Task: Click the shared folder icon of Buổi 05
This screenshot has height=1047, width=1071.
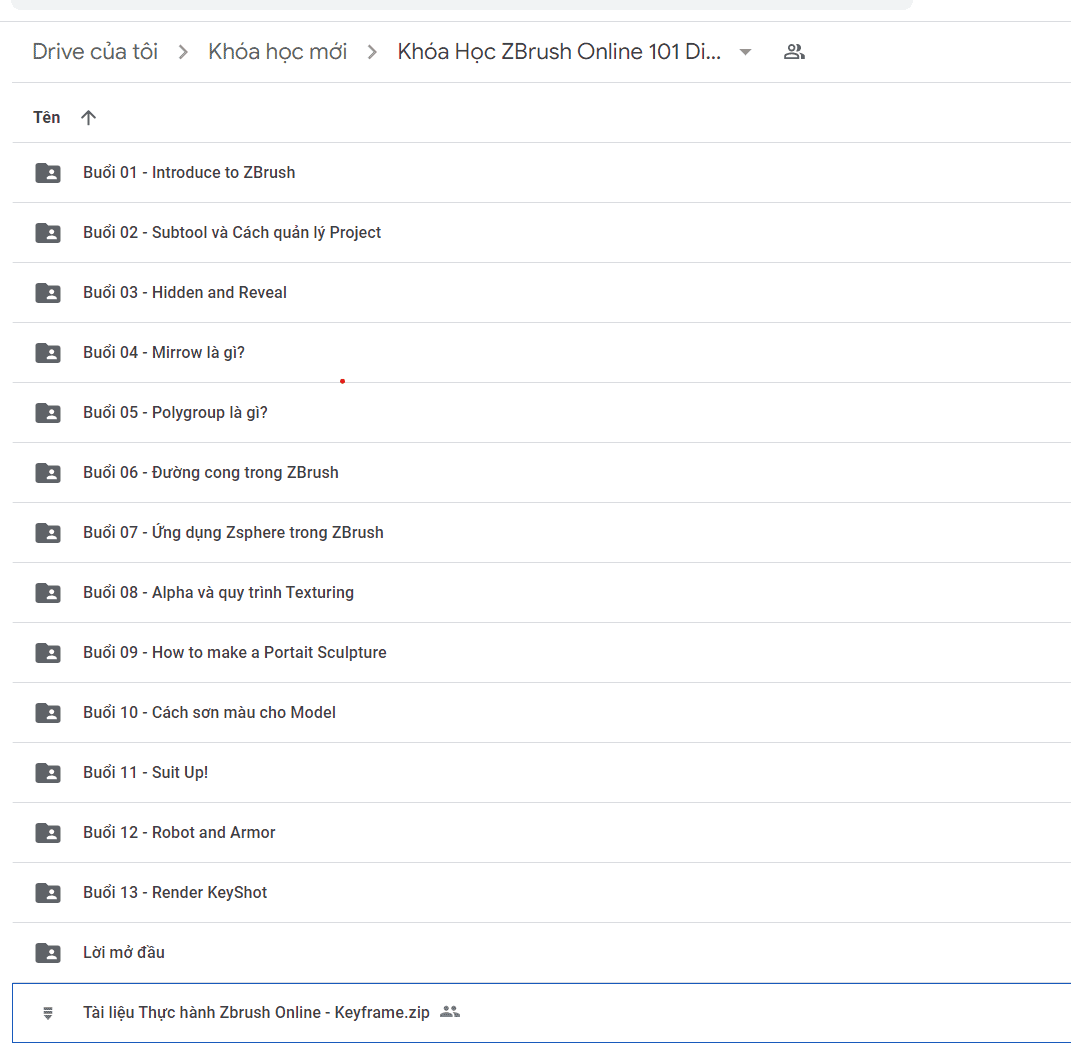Action: 48,413
